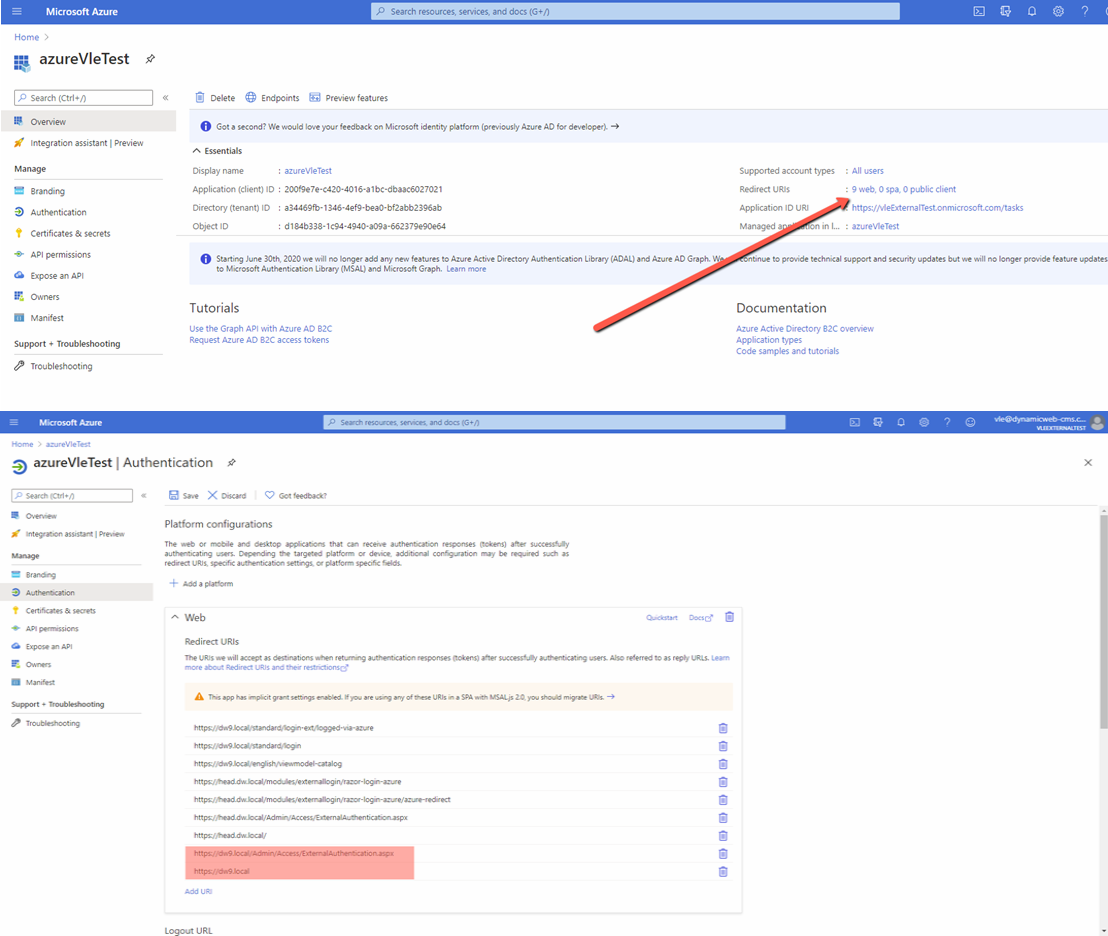
Task: Click the Got feedback heart icon
Action: coord(269,496)
